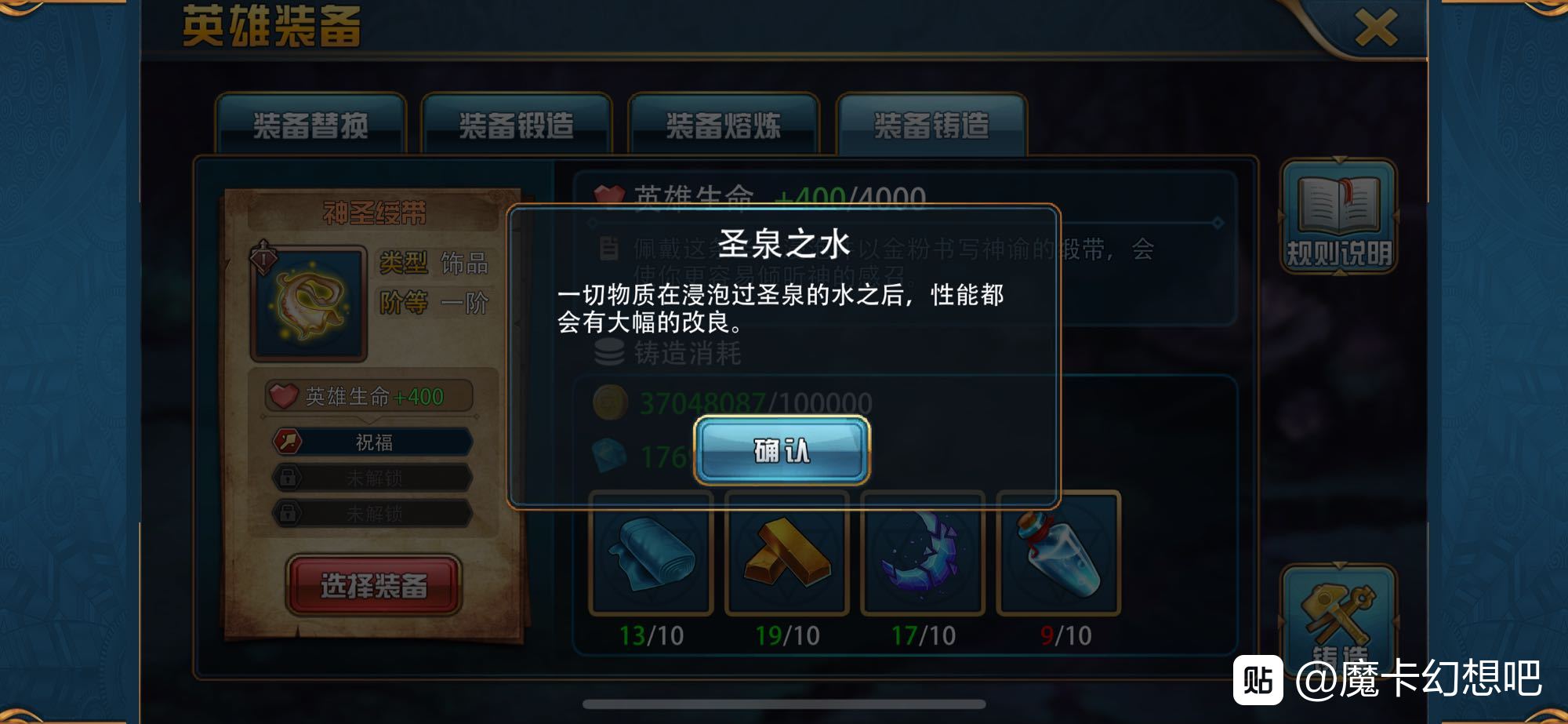Switch to the 装备铸造 tab
The width and height of the screenshot is (1568, 724).
pyautogui.click(x=931, y=126)
